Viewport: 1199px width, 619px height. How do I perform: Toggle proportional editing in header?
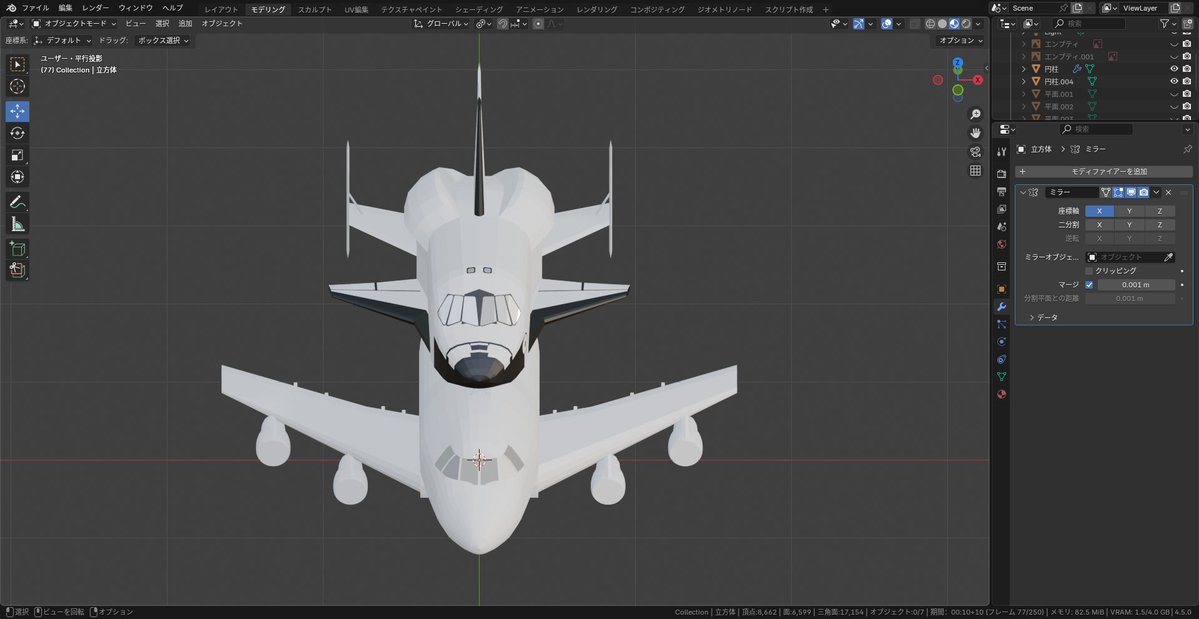538,24
